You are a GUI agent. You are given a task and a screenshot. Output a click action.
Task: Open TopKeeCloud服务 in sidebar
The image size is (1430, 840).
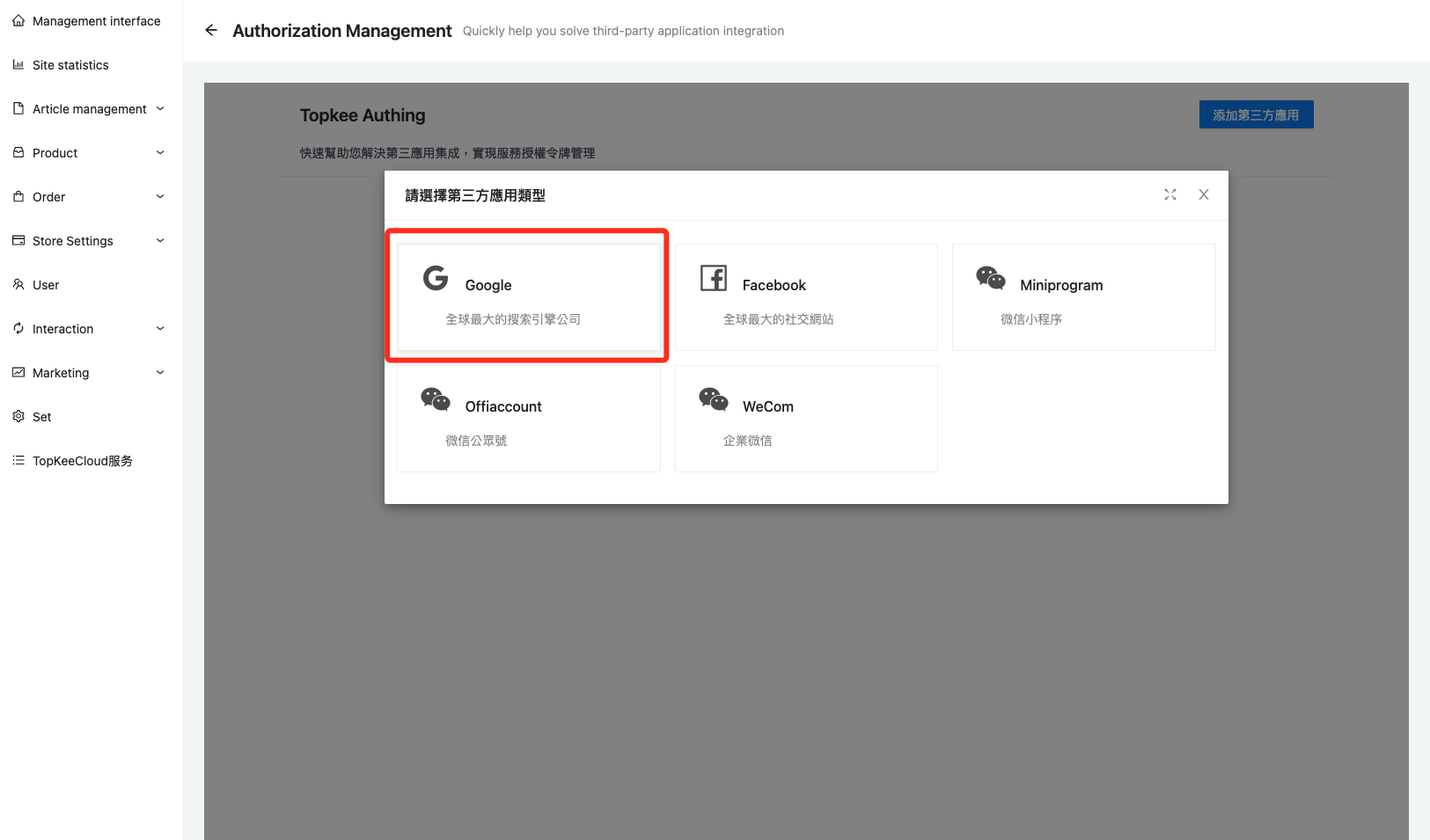(x=82, y=461)
